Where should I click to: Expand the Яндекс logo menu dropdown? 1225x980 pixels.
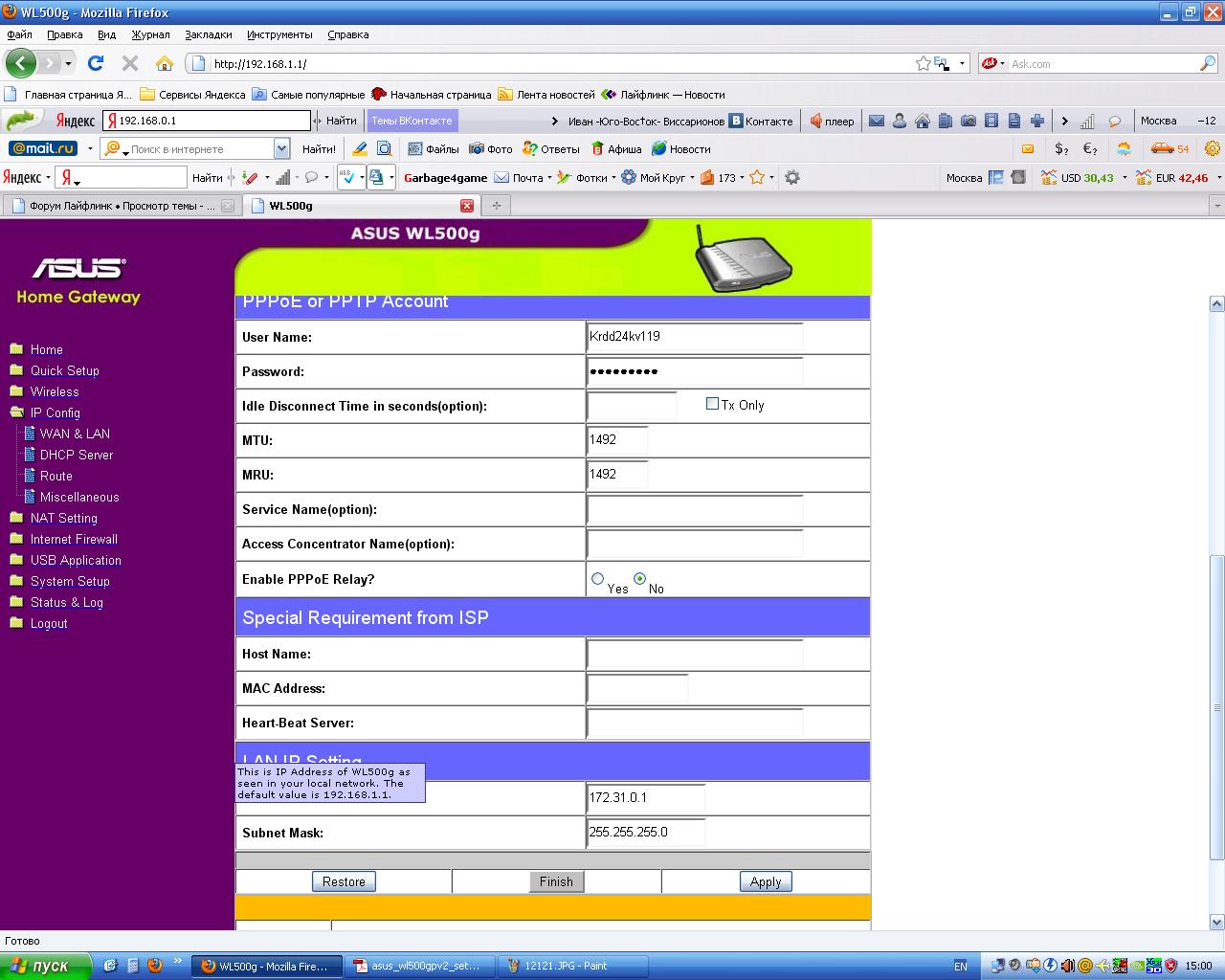[49, 177]
